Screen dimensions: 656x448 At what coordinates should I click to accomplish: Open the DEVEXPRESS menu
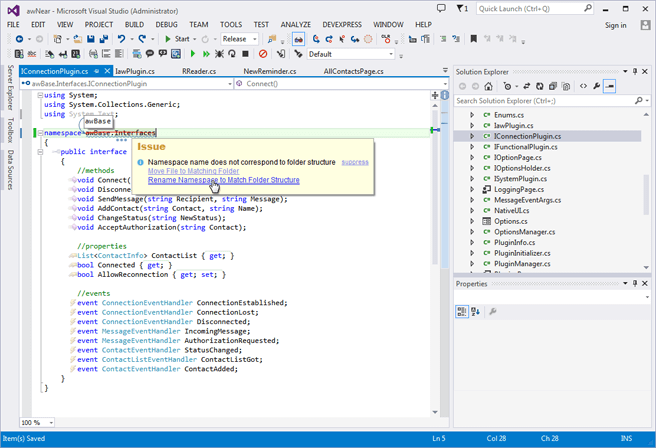pyautogui.click(x=343, y=24)
